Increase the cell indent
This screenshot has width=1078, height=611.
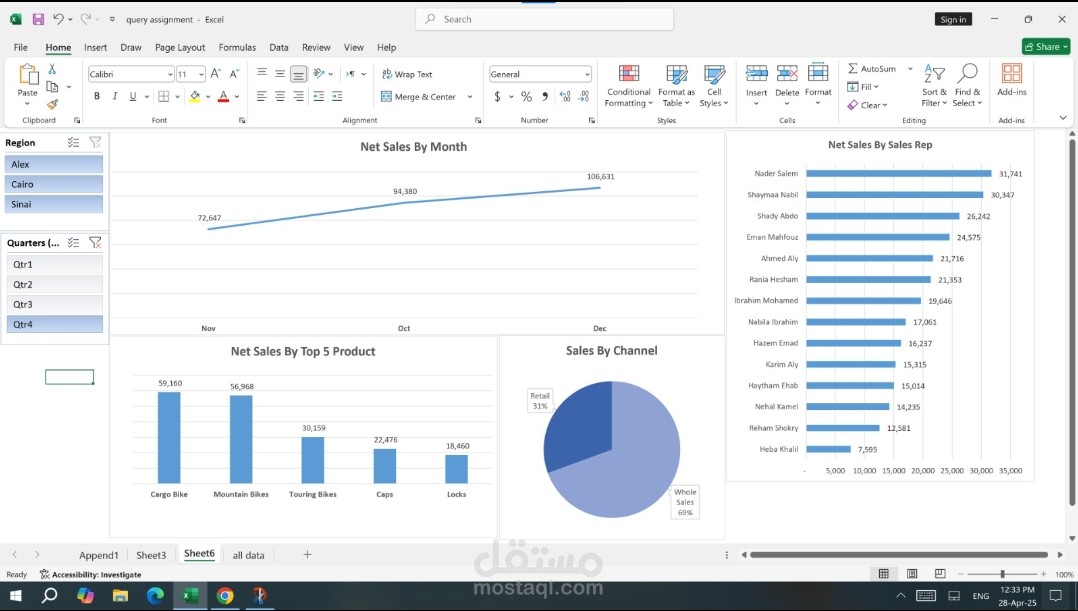[337, 97]
